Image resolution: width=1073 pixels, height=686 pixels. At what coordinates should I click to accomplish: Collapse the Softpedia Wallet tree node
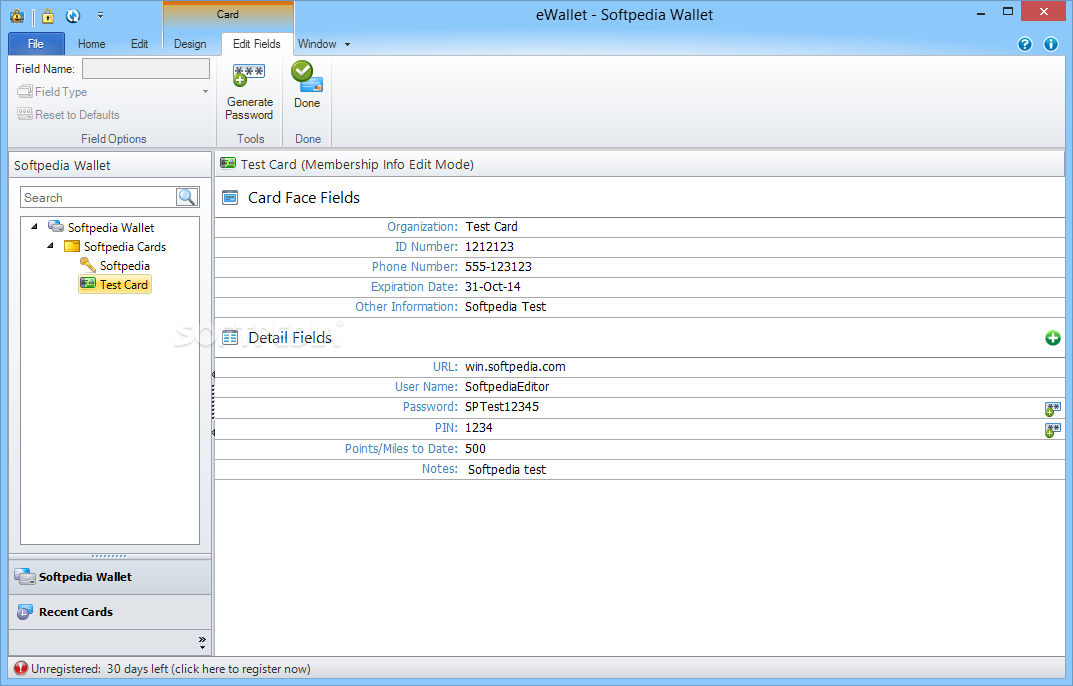(34, 227)
